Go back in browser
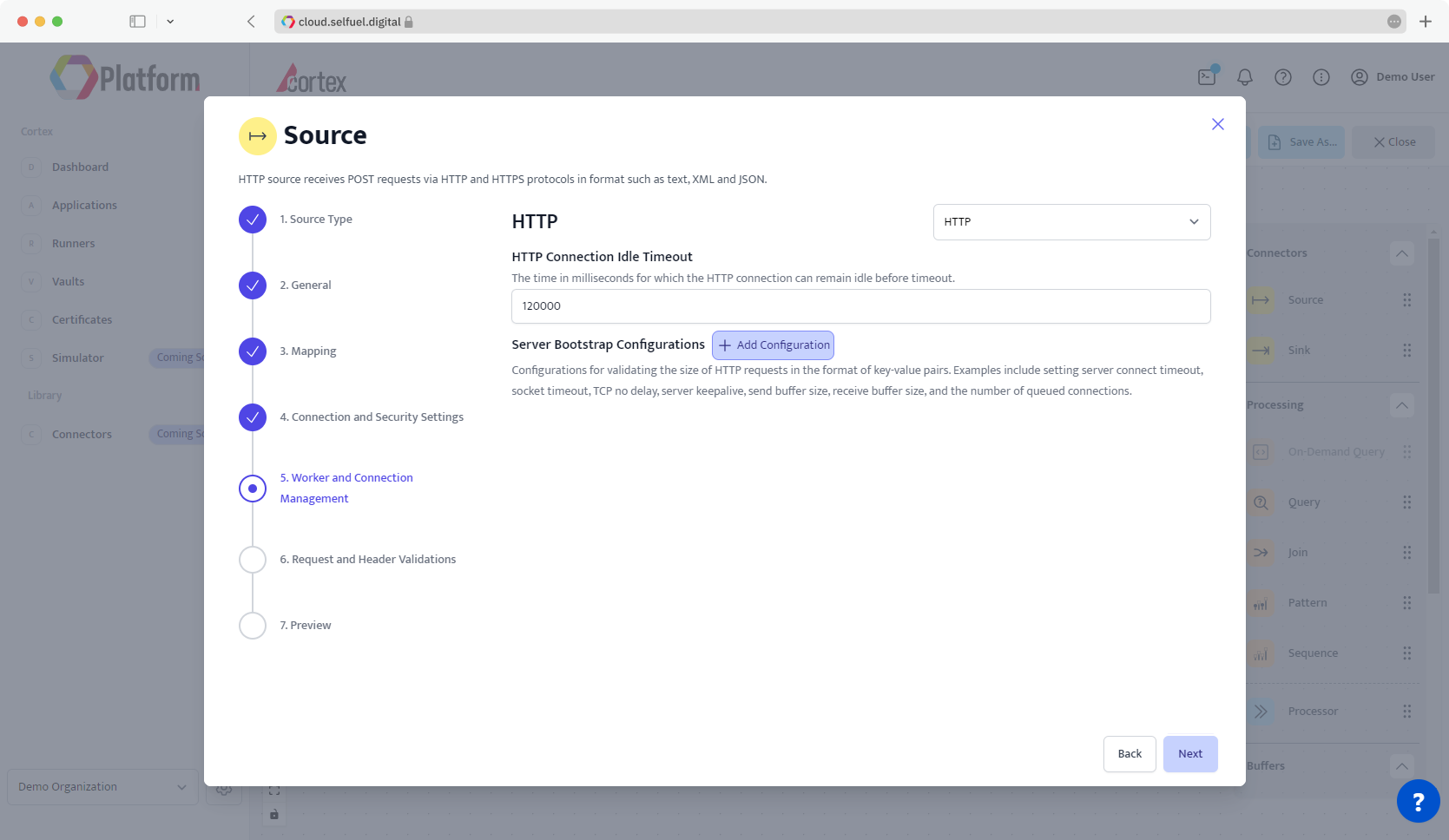 [x=251, y=22]
